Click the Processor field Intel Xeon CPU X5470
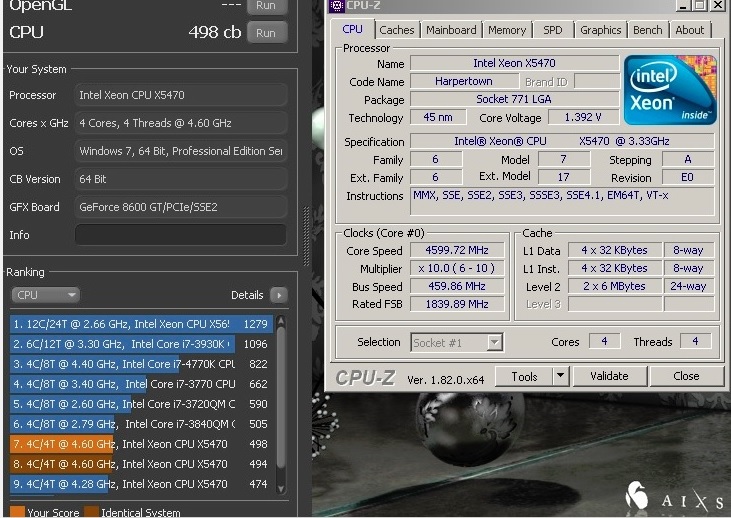Viewport: 731px width, 518px height. (x=180, y=95)
